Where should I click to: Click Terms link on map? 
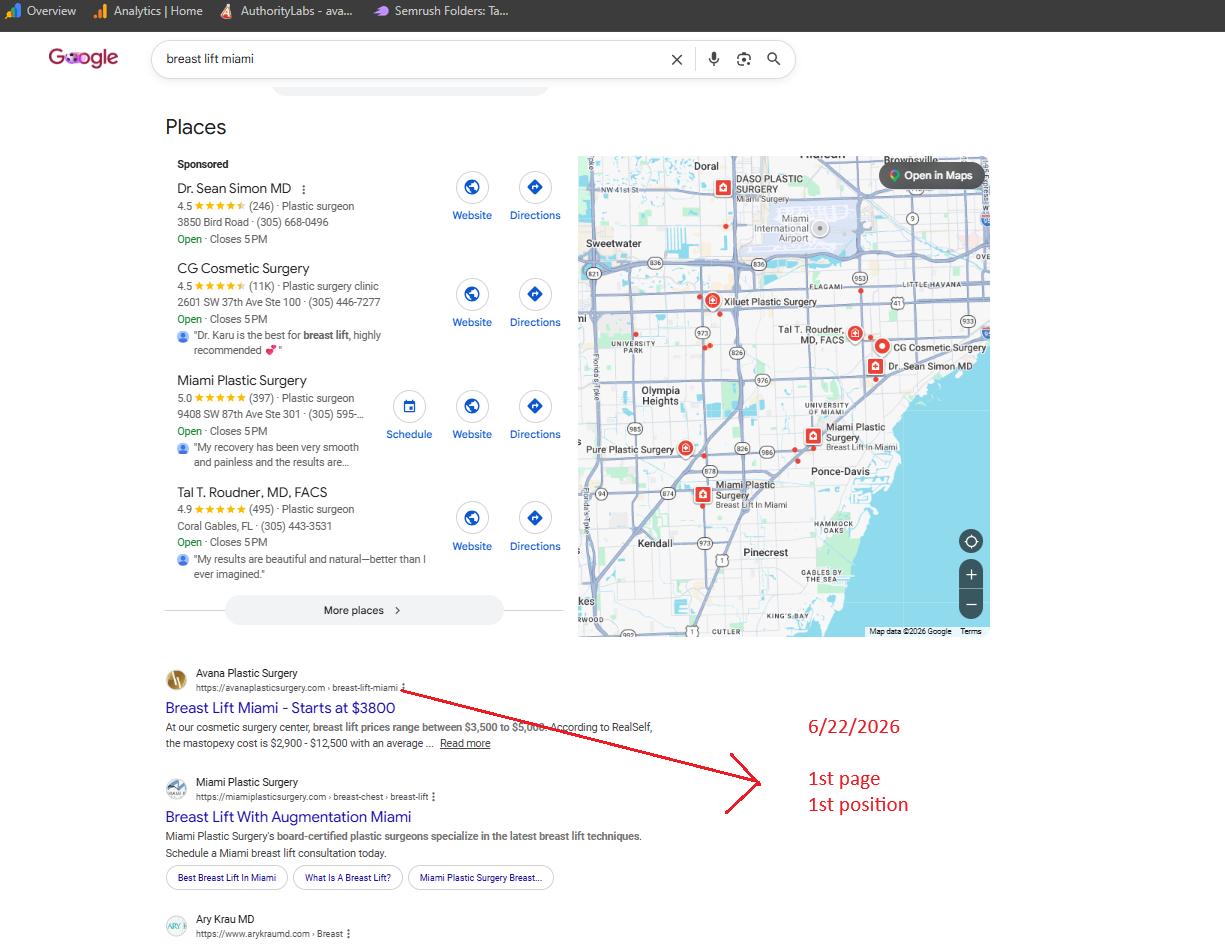pyautogui.click(x=971, y=632)
